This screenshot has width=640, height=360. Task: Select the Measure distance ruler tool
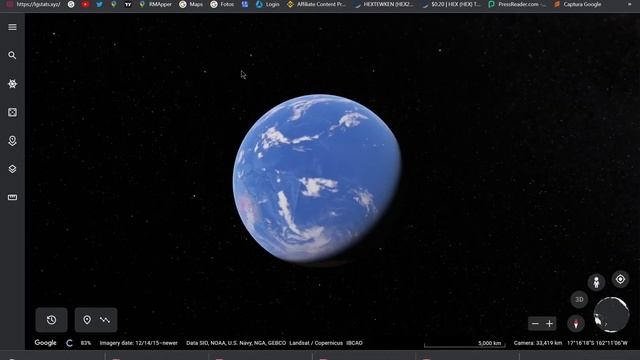(x=12, y=197)
